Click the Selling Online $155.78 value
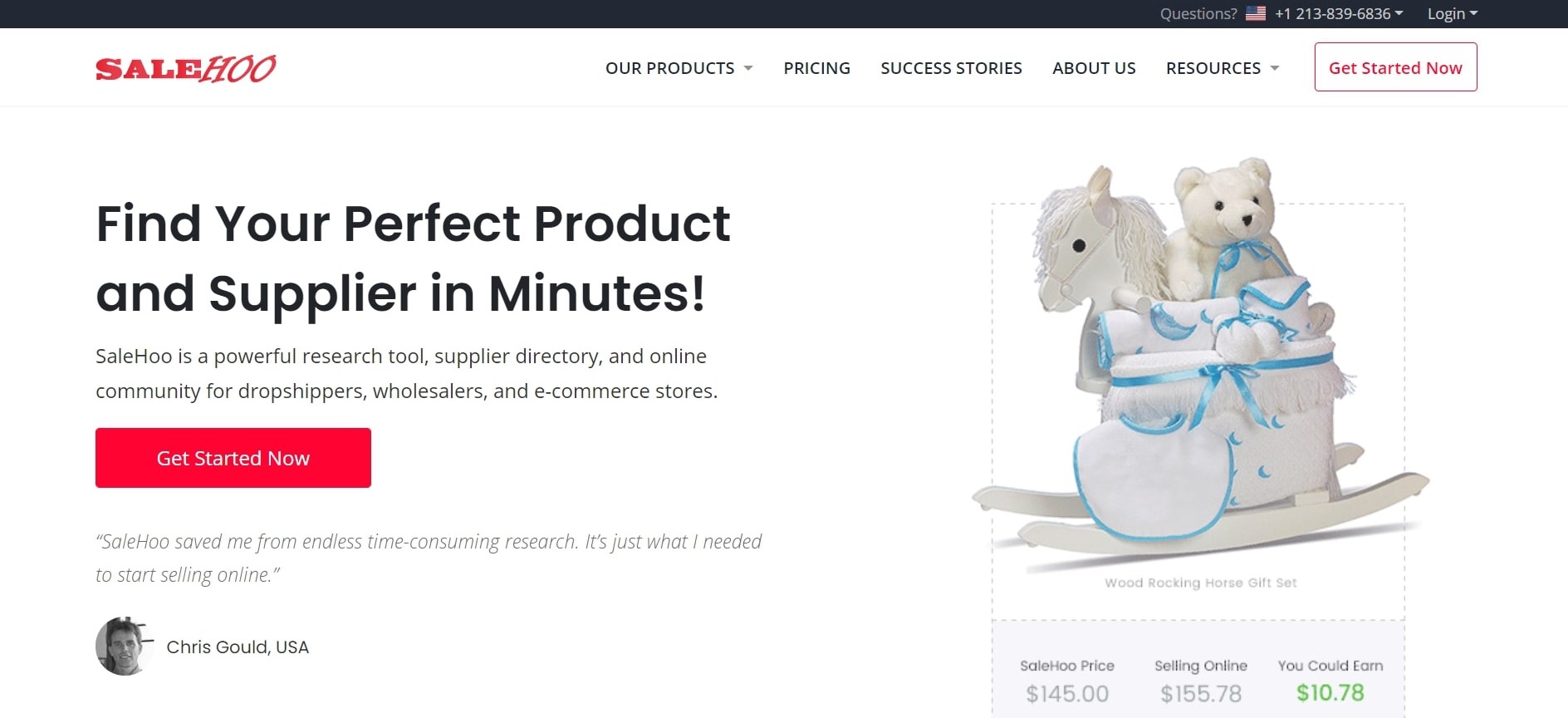The width and height of the screenshot is (1568, 718). pos(1201,693)
